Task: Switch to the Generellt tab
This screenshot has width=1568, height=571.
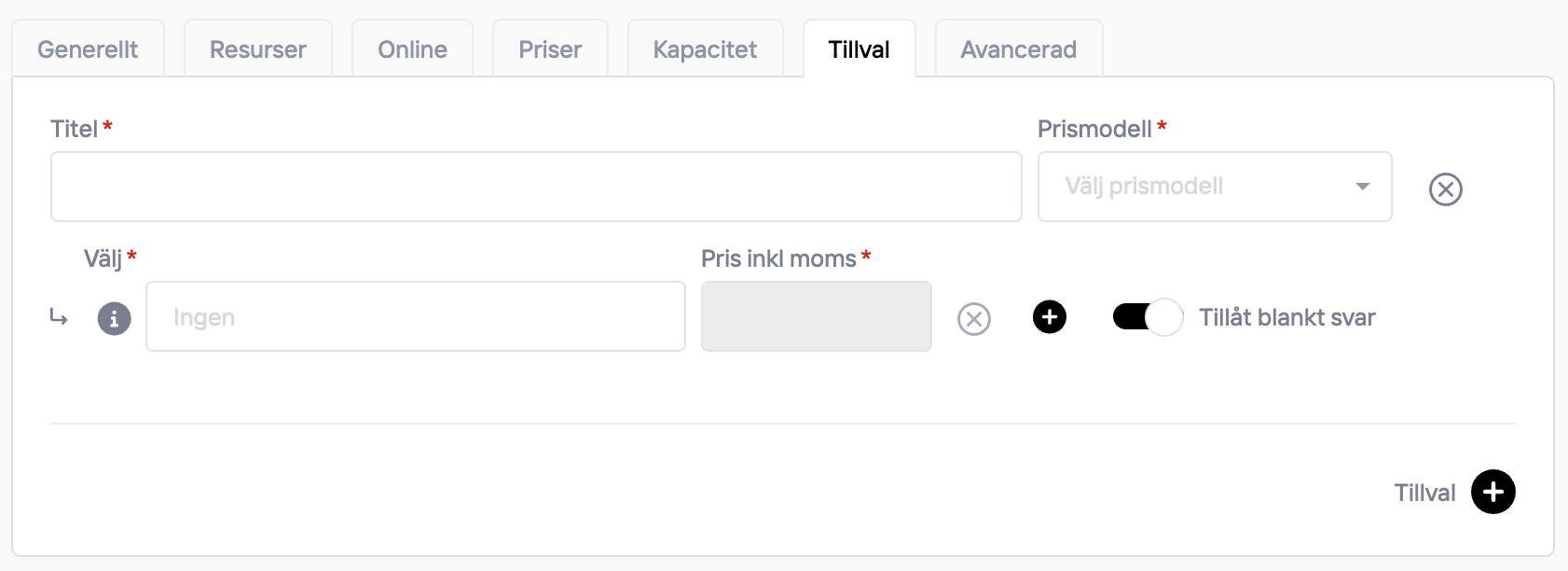Action: pos(88,49)
